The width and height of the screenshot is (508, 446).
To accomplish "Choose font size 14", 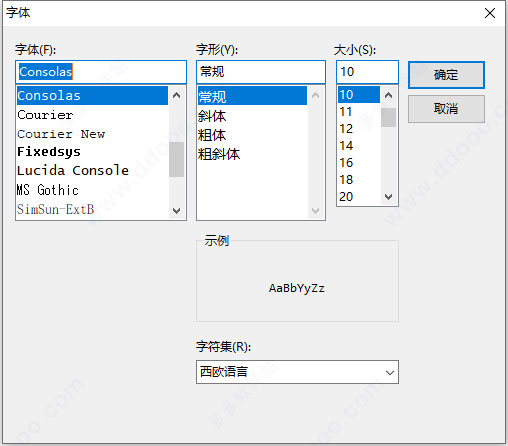I will 359,146.
